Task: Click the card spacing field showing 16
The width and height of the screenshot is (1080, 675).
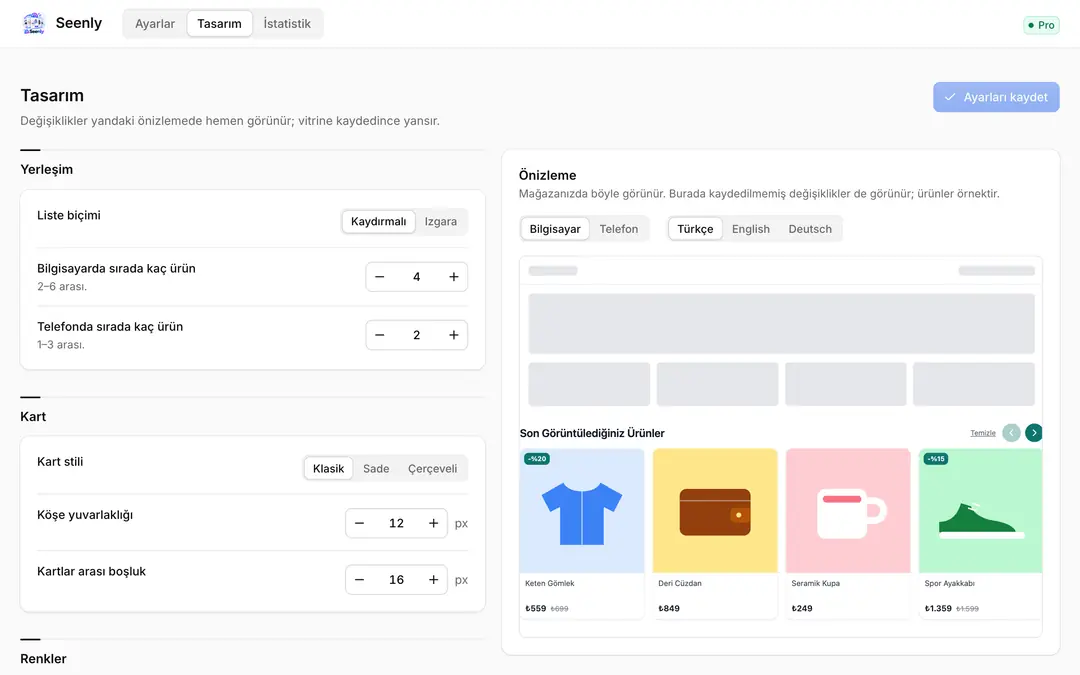Action: click(x=396, y=580)
